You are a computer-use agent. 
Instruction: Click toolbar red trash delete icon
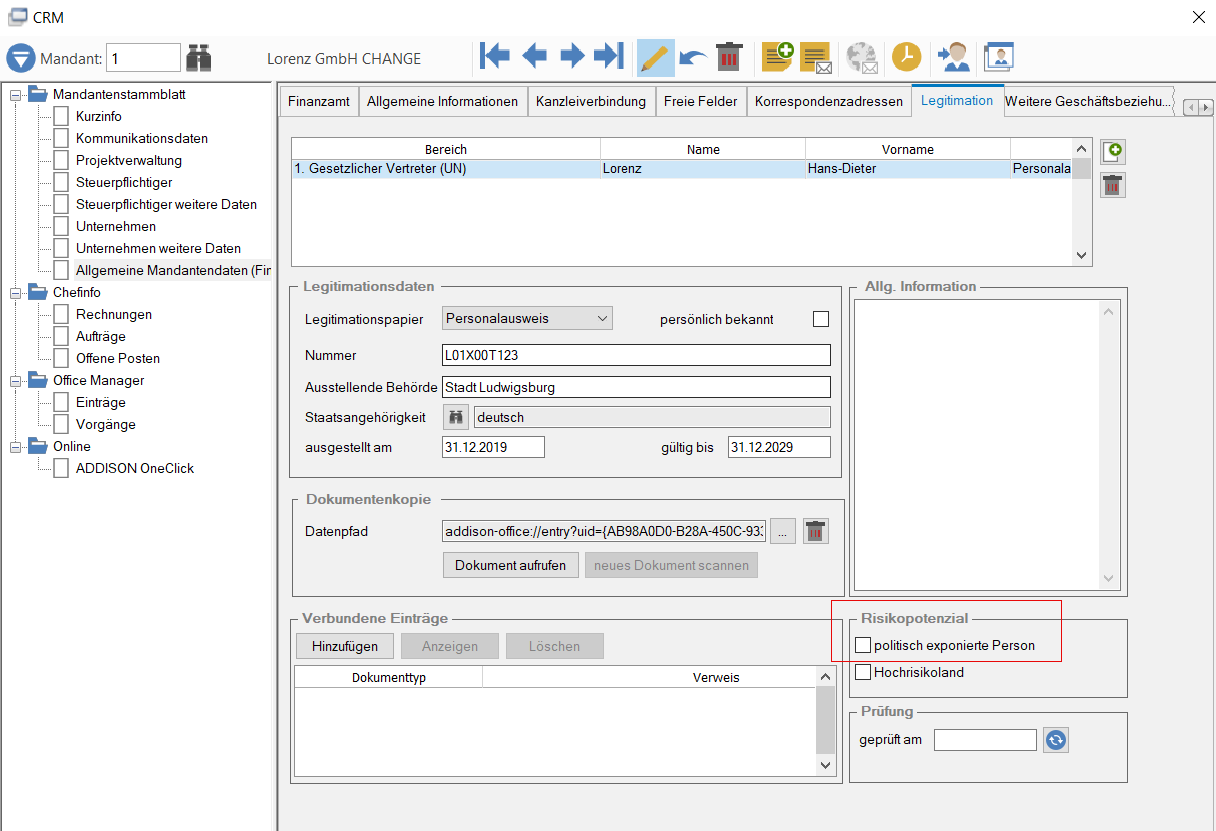click(x=729, y=57)
